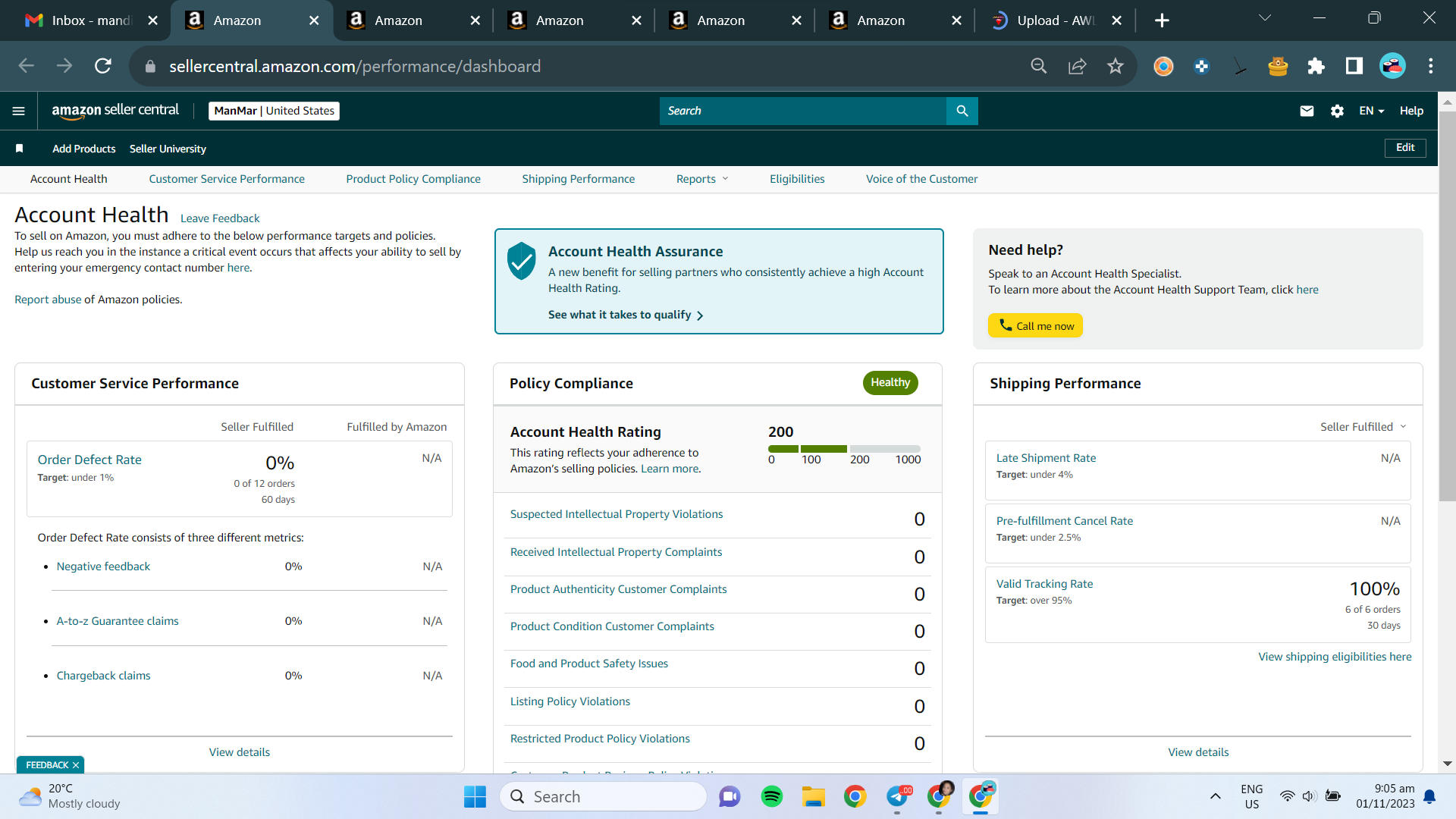Open the Leave Feedback link
Image resolution: width=1456 pixels, height=819 pixels.
[x=220, y=218]
